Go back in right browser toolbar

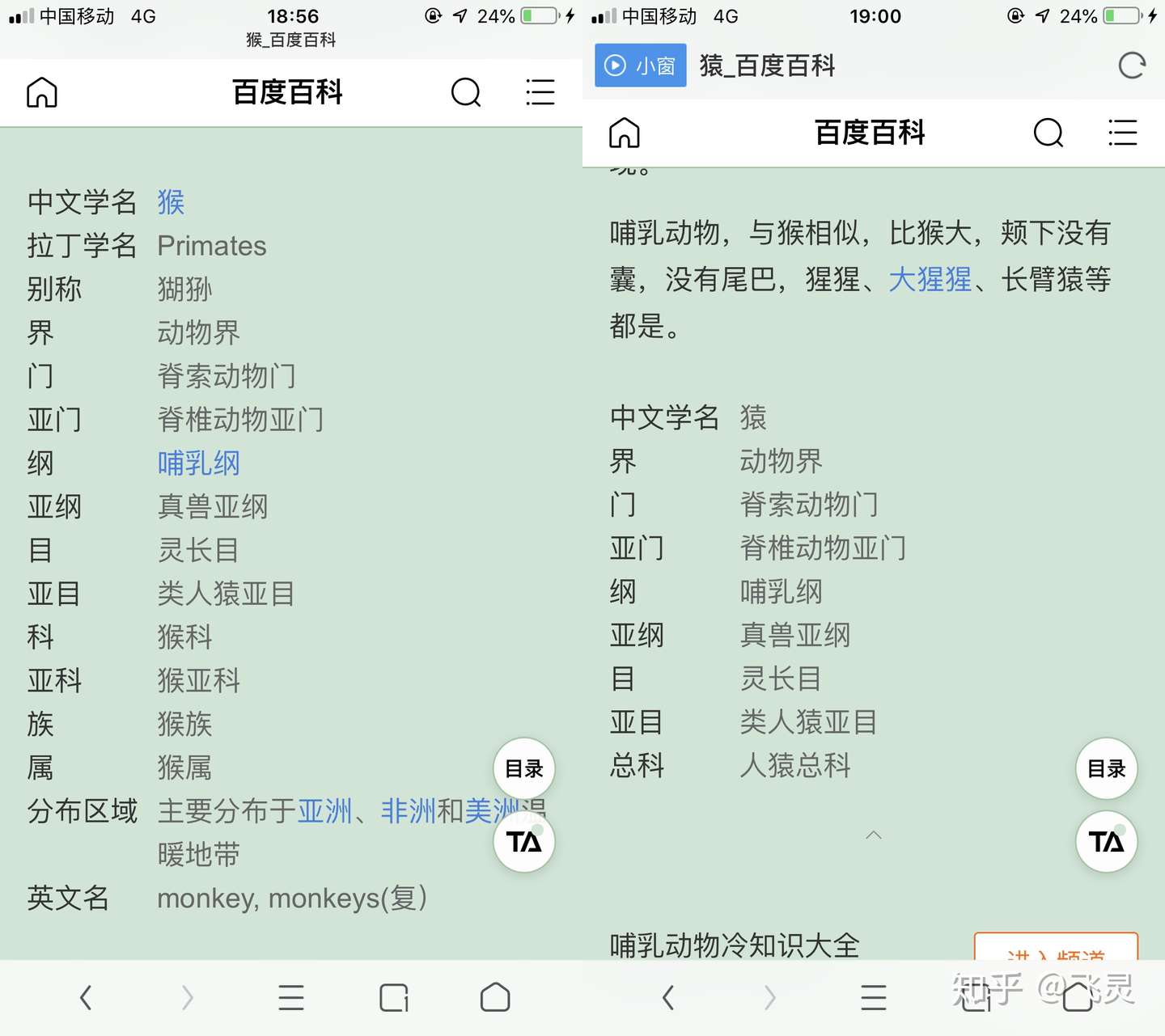(668, 997)
